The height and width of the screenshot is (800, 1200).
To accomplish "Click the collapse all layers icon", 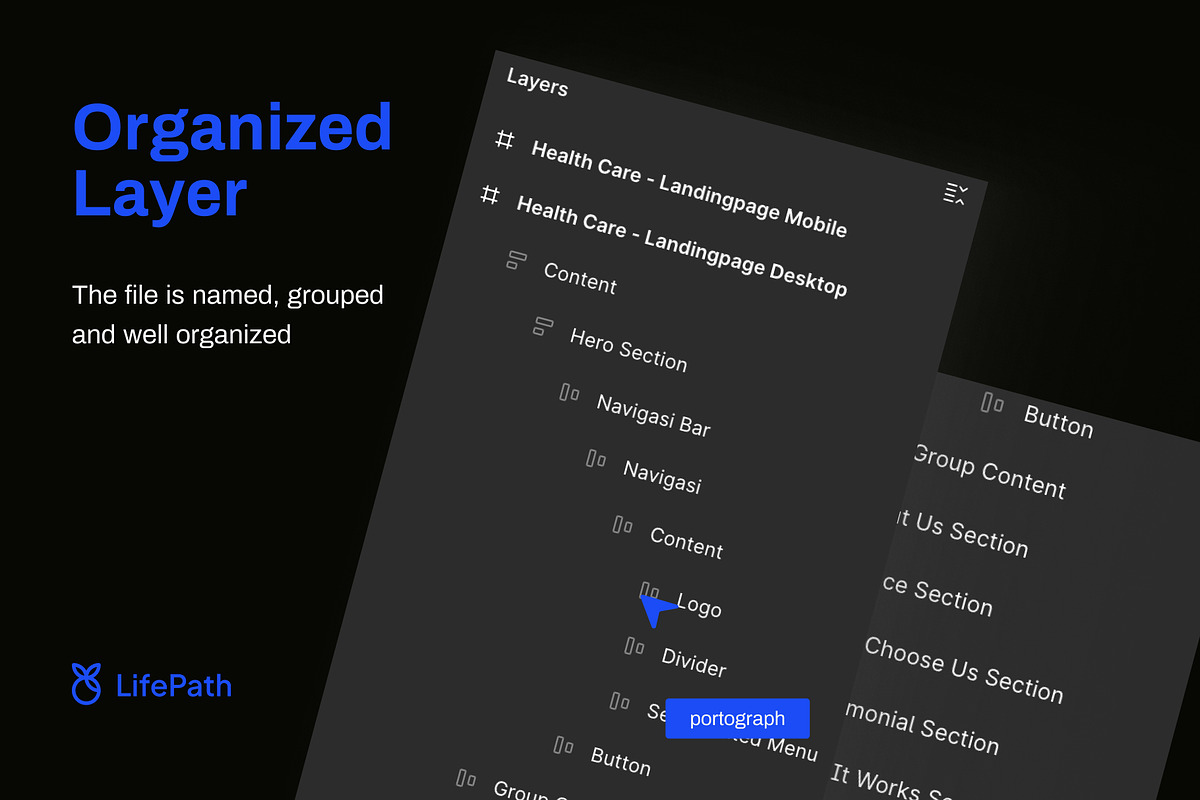I will coord(955,194).
